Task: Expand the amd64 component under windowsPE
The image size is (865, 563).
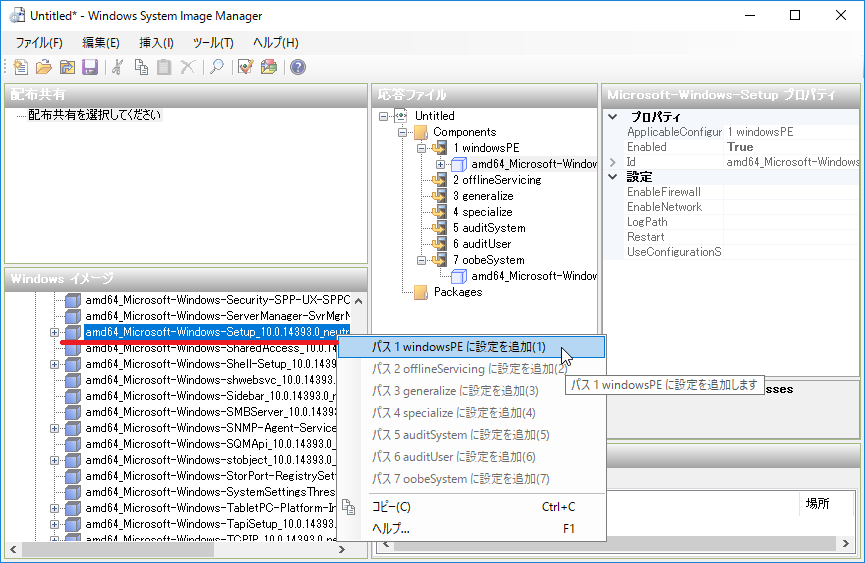Action: pyautogui.click(x=440, y=164)
